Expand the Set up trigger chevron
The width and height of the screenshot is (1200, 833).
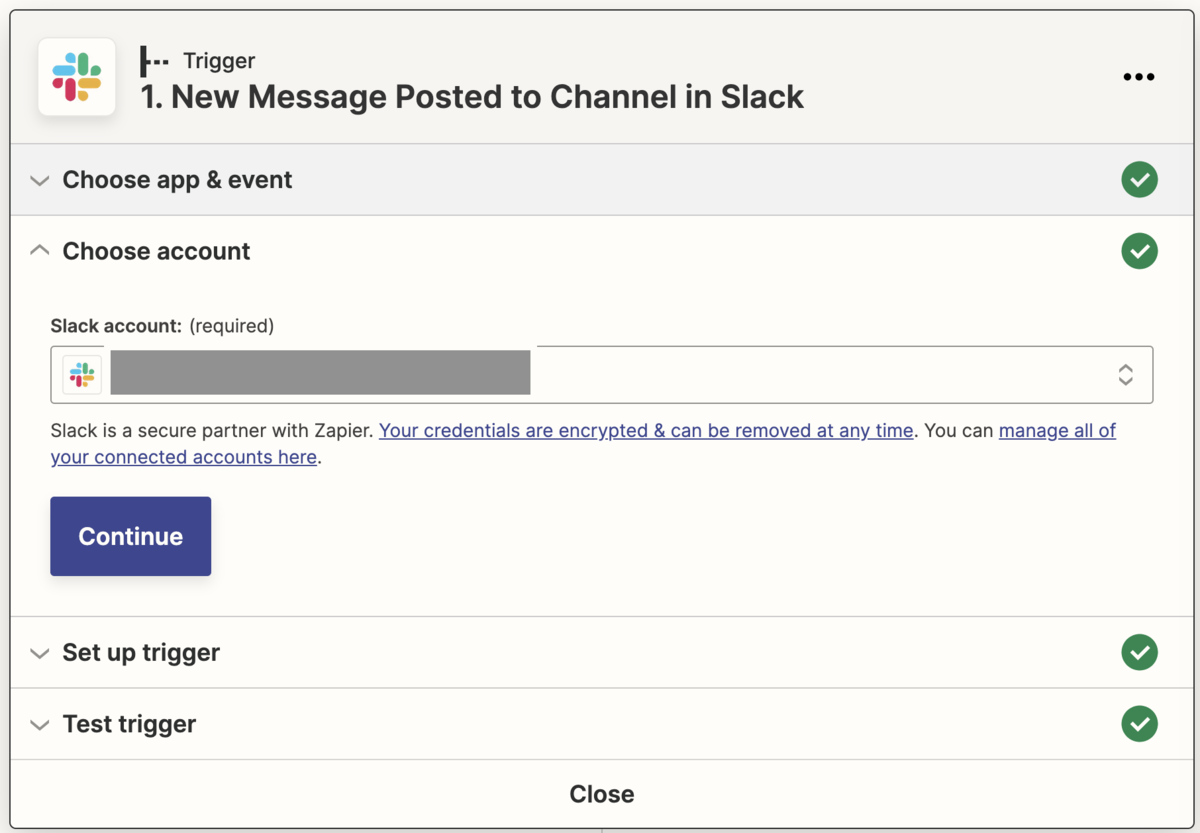point(40,653)
